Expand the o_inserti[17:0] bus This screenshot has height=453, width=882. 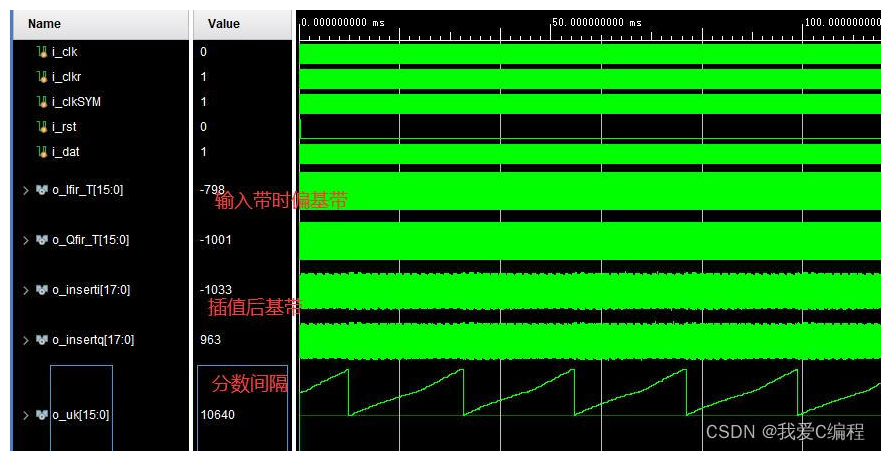click(26, 290)
